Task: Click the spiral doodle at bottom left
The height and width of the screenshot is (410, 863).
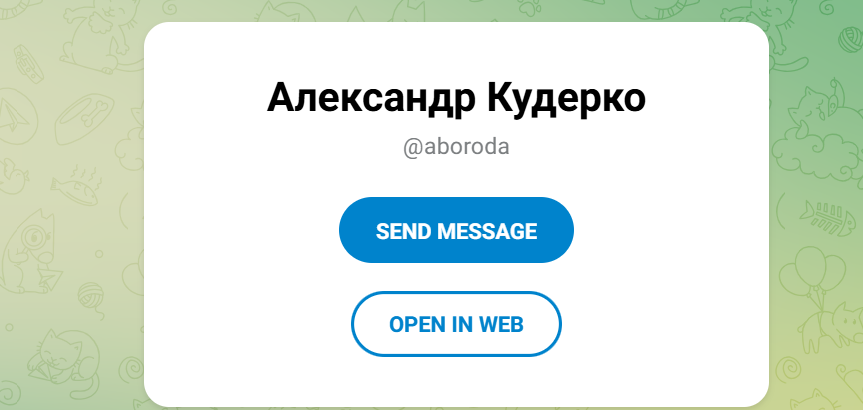Action: pyautogui.click(x=130, y=369)
